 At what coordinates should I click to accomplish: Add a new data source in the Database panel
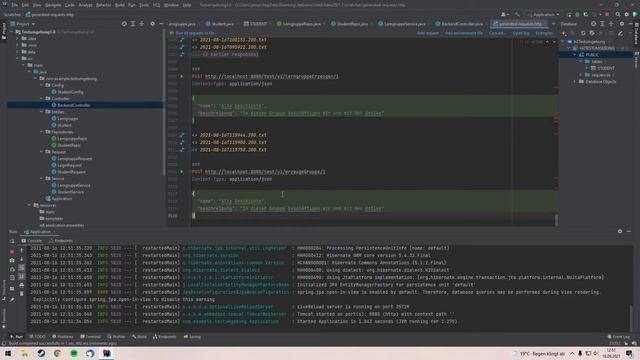pos(564,33)
